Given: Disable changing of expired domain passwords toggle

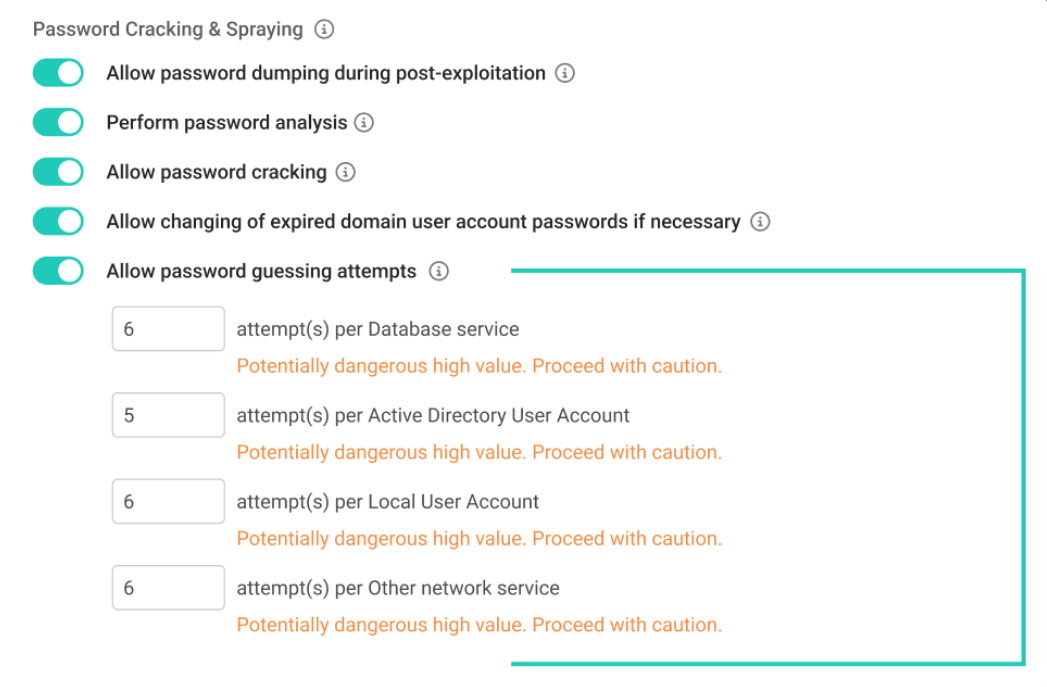Looking at the screenshot, I should click(58, 221).
